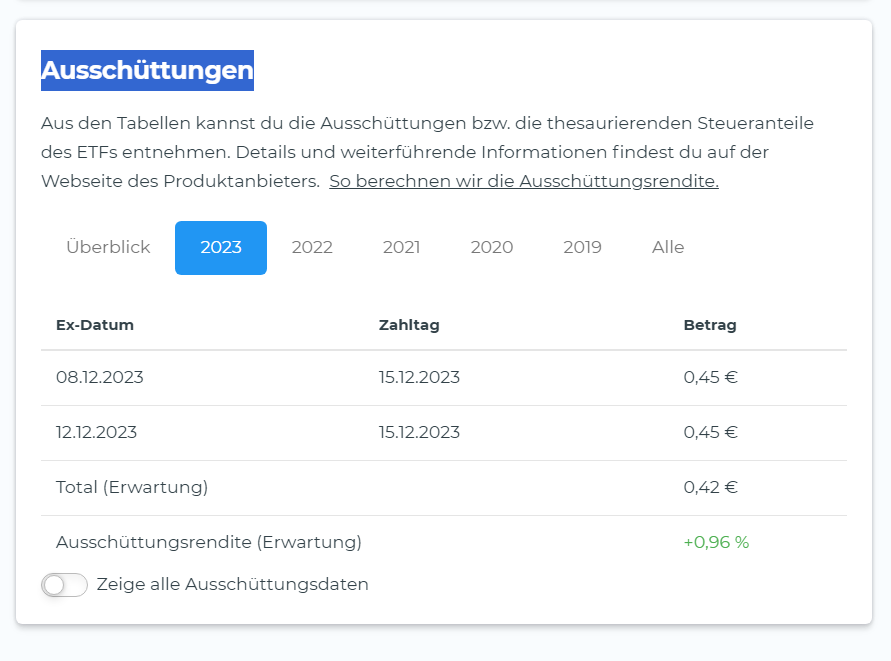This screenshot has height=661, width=891.
Task: Click the green +0,96 % yield value
Action: [x=716, y=543]
